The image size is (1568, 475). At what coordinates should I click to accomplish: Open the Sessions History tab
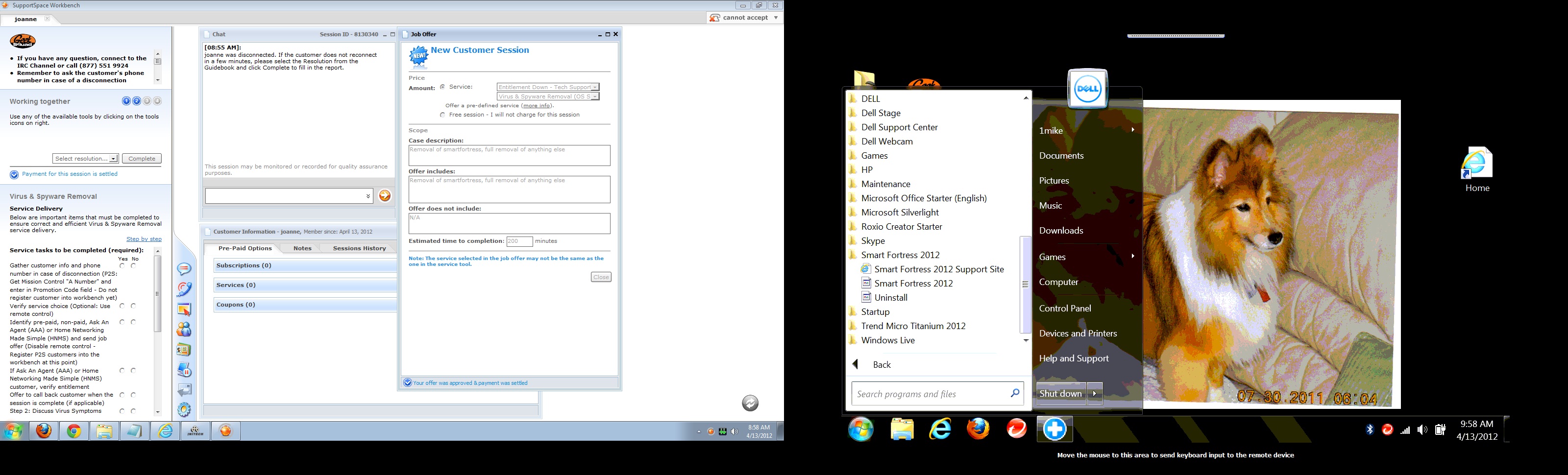pos(359,248)
